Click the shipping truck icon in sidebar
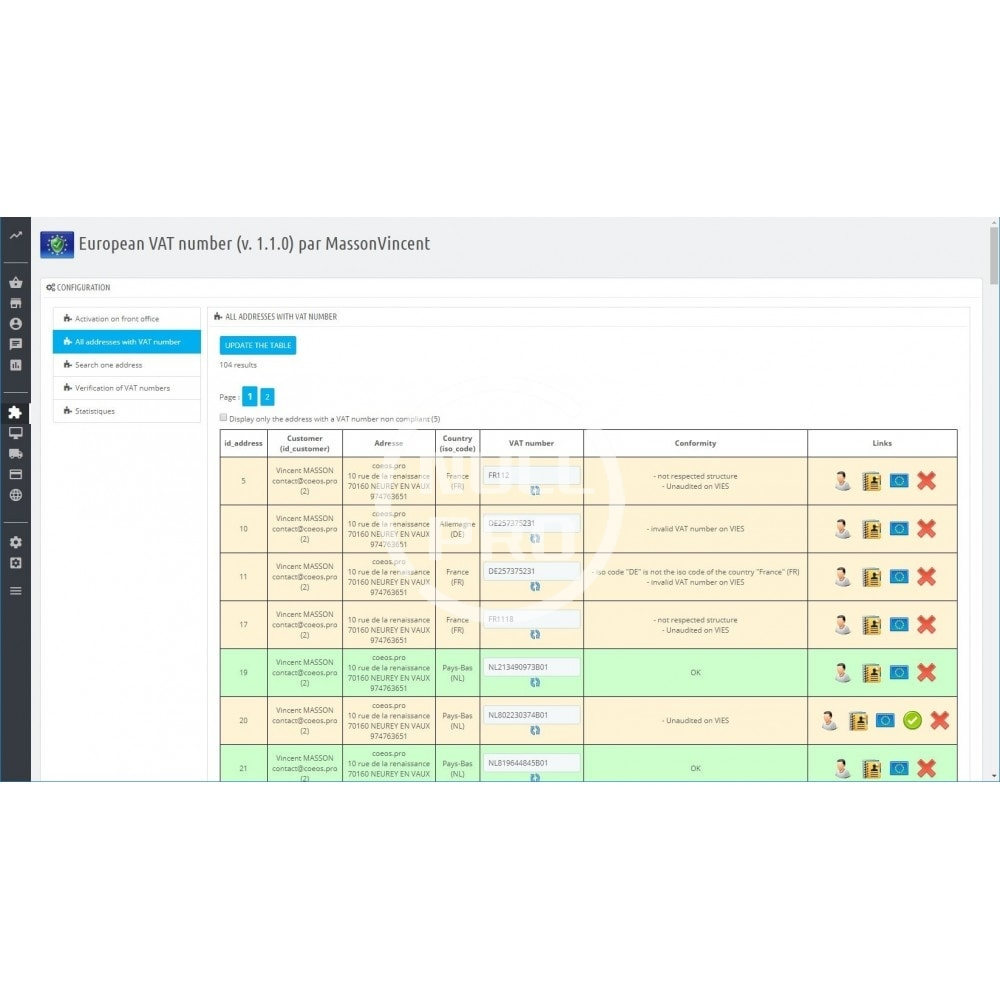Screen dimensions: 1000x1000 pyautogui.click(x=15, y=454)
